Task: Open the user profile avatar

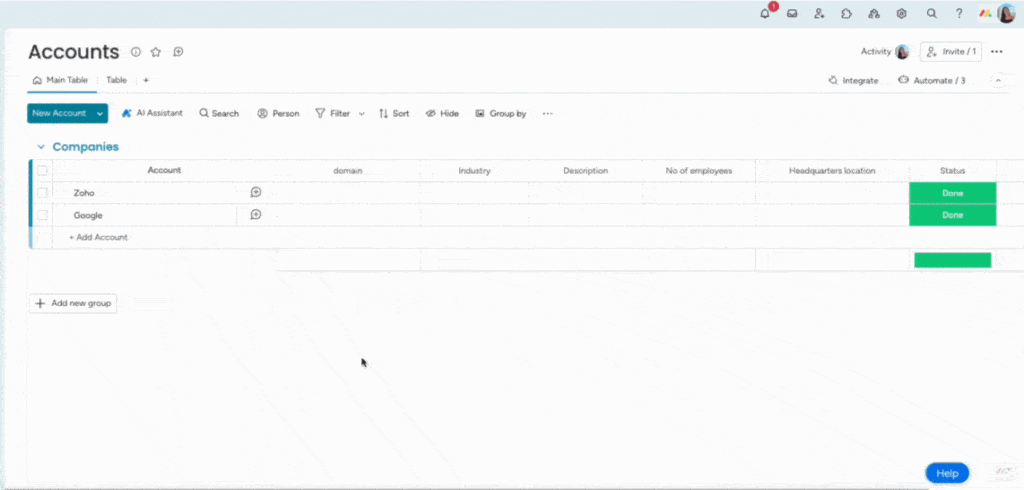Action: click(1006, 13)
